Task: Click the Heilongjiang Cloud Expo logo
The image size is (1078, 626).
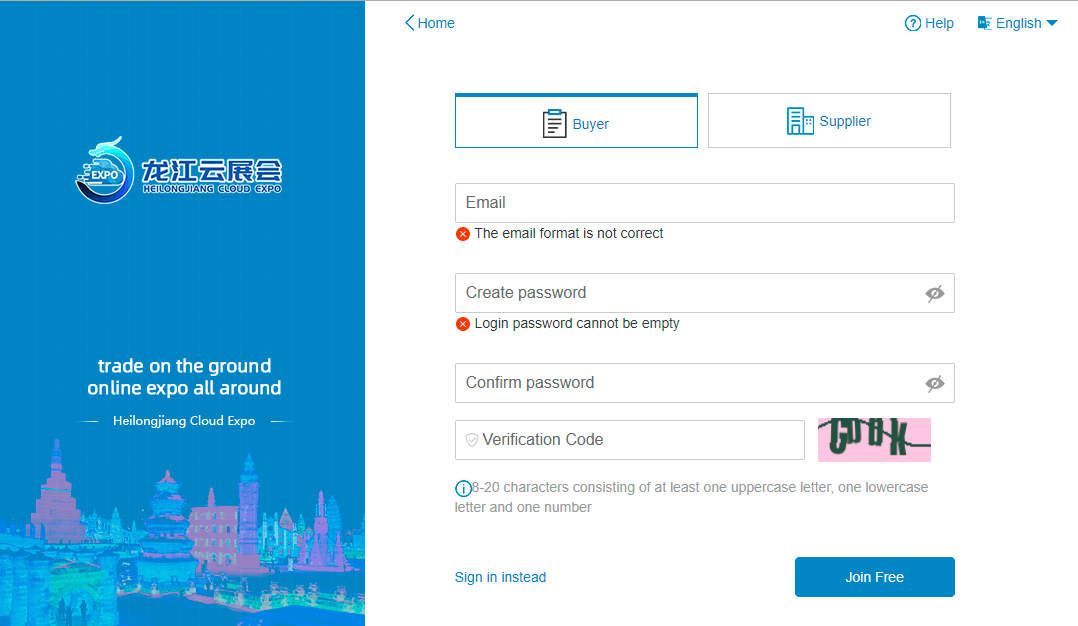Action: pos(179,170)
